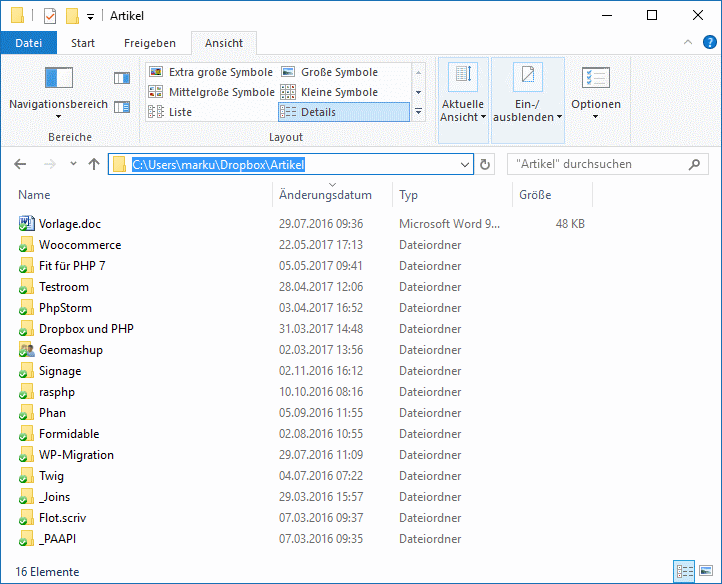Screen dimensions: 722x584
Task: Open Ein-/ausblenden dropdown
Action: click(528, 100)
